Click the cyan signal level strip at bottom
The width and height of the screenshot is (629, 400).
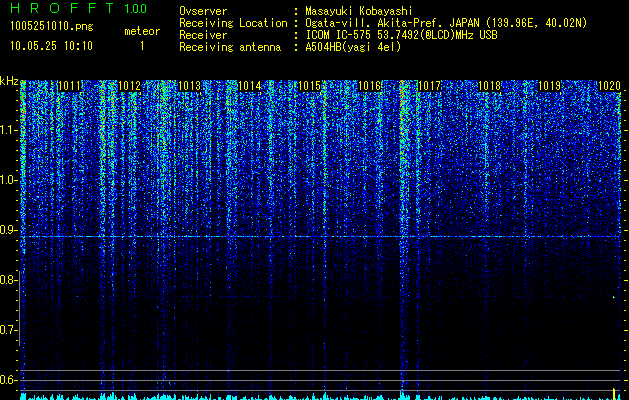tap(320, 397)
